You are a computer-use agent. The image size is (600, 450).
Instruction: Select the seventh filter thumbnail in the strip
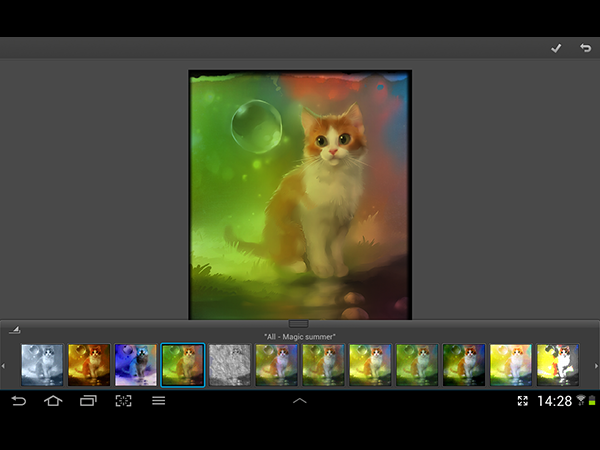tap(323, 365)
